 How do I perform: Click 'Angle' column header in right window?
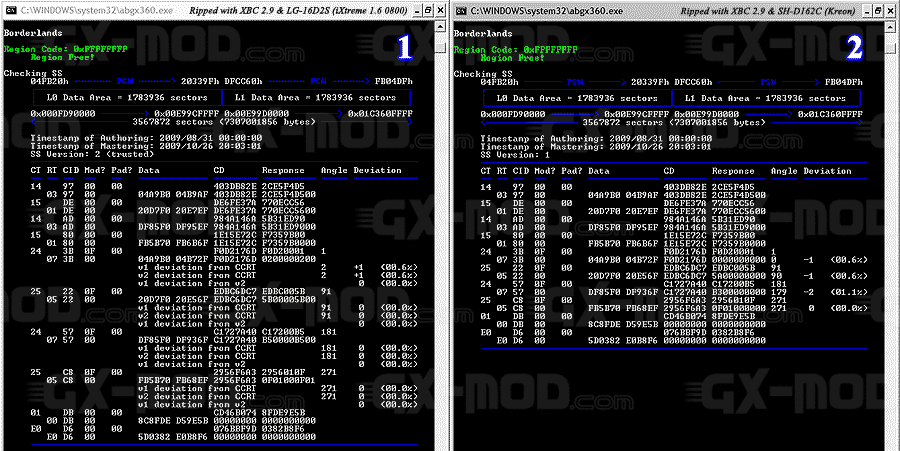784,171
